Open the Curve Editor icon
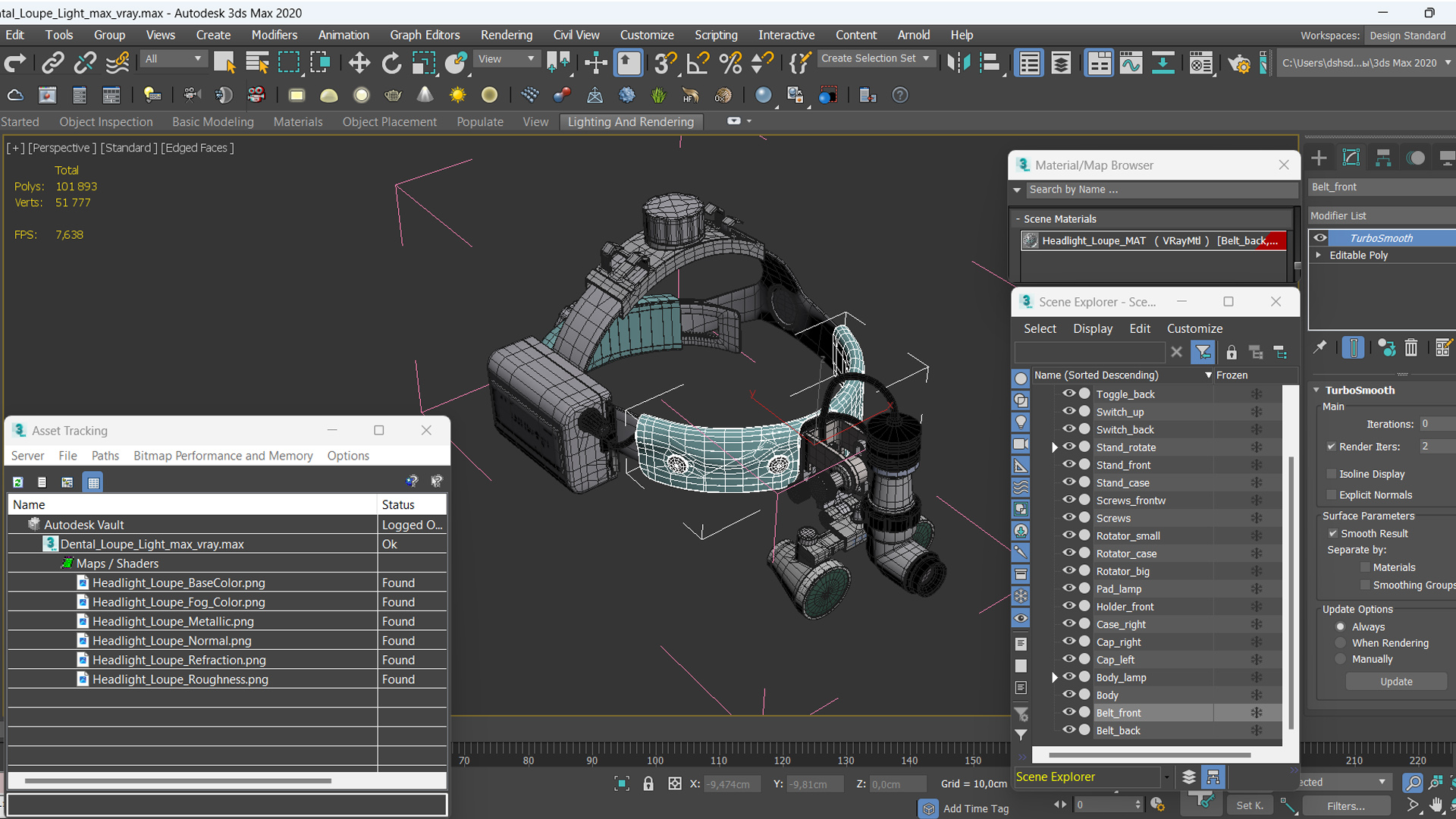Image resolution: width=1456 pixels, height=819 pixels. [x=1131, y=63]
